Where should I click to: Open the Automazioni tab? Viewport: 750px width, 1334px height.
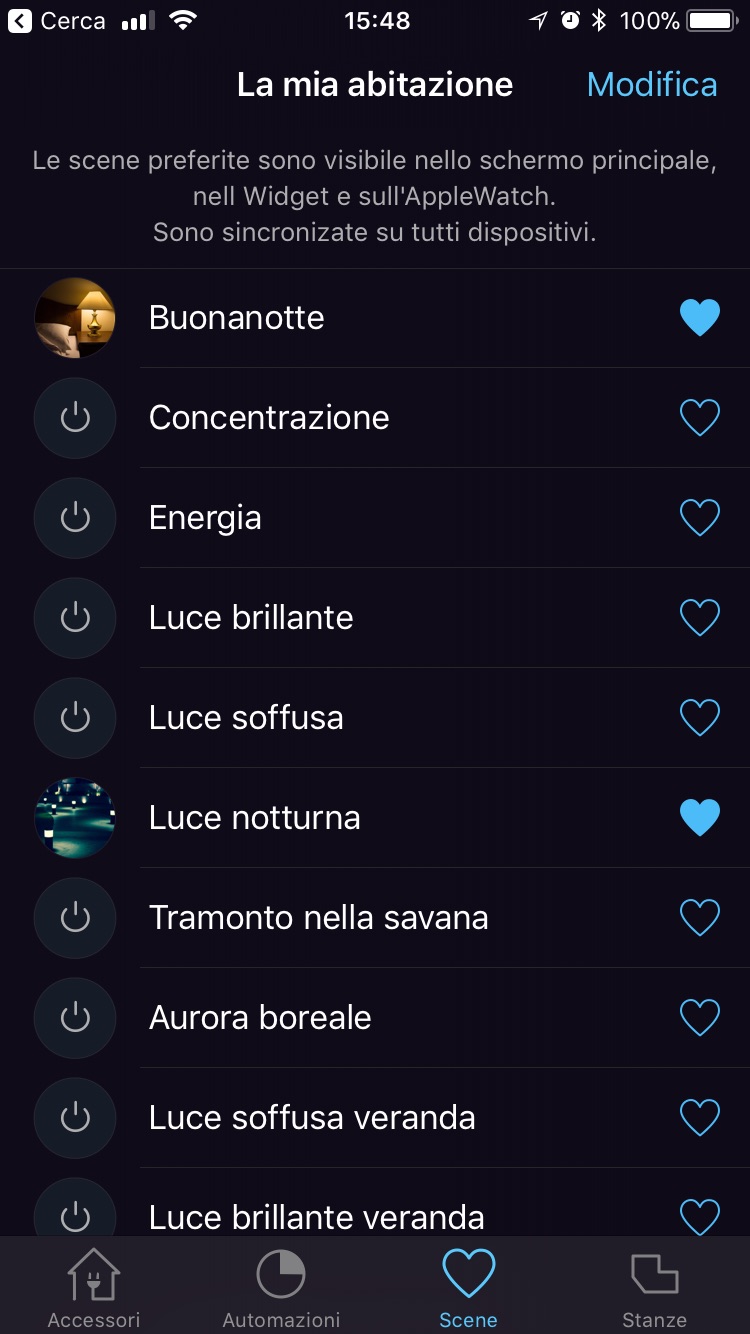tap(281, 1288)
